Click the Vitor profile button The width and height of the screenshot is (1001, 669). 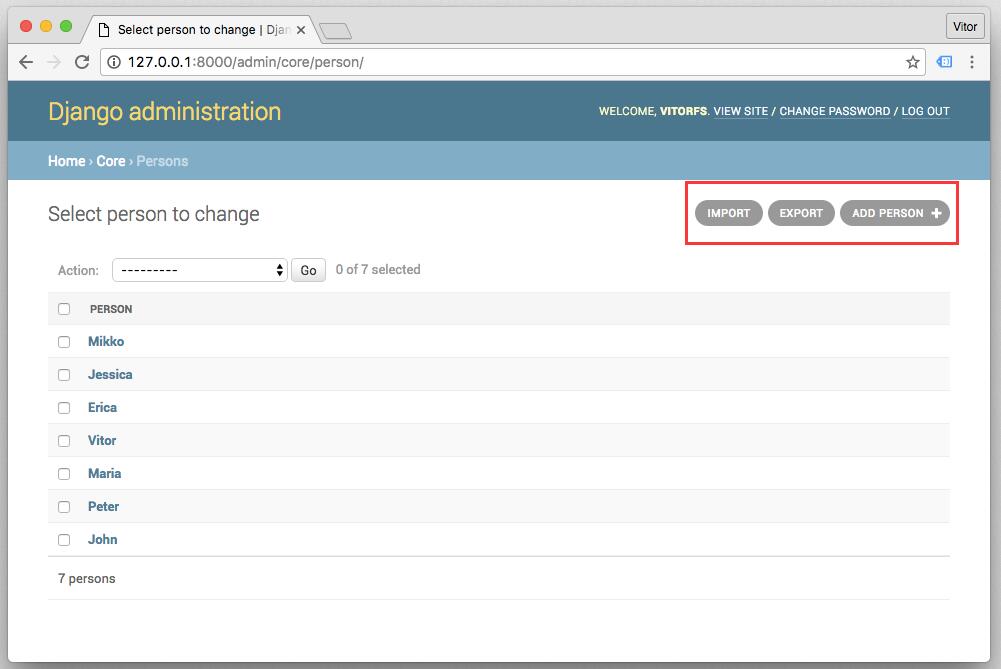[965, 26]
